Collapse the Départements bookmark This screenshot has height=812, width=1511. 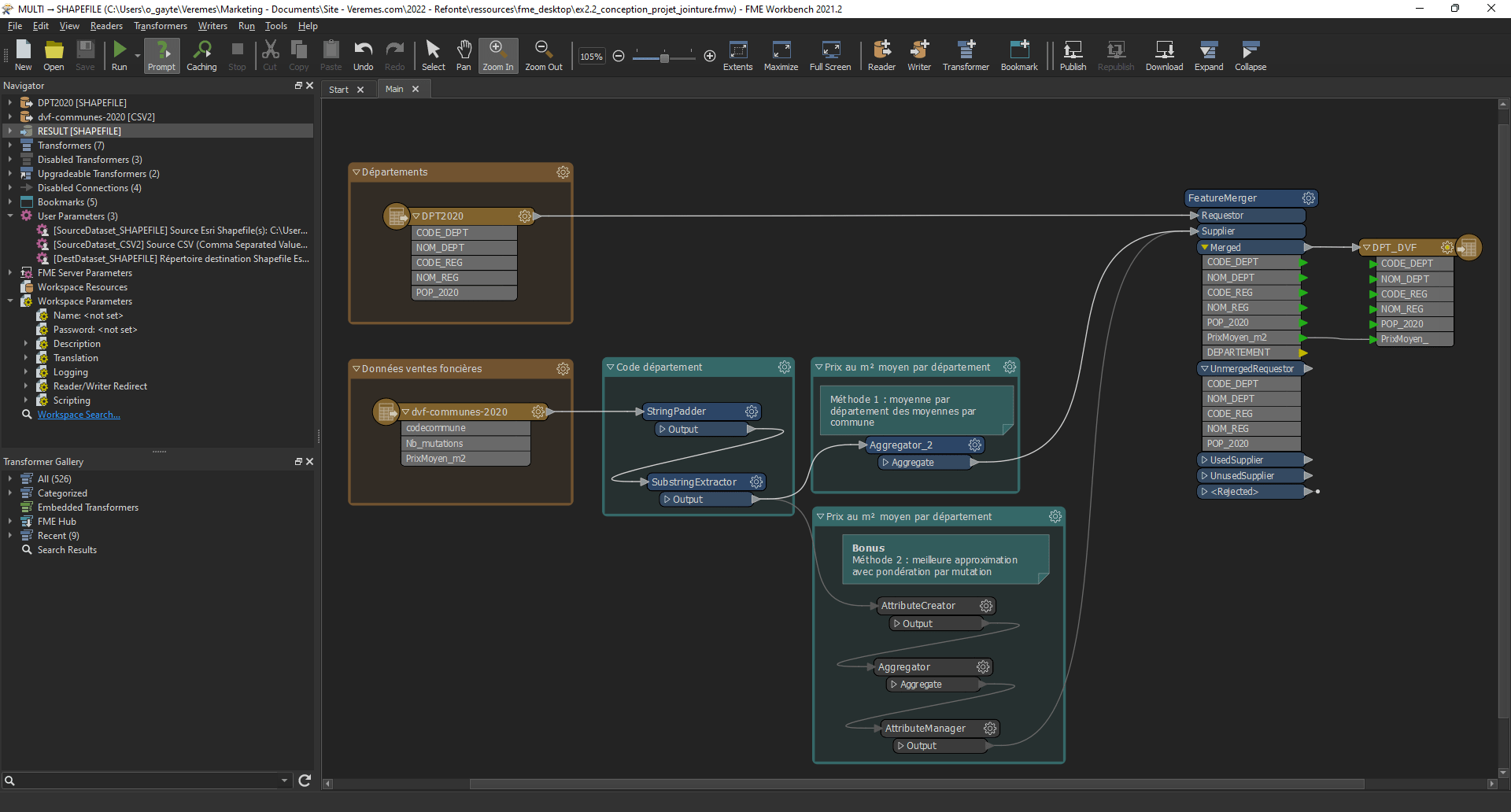(x=357, y=172)
